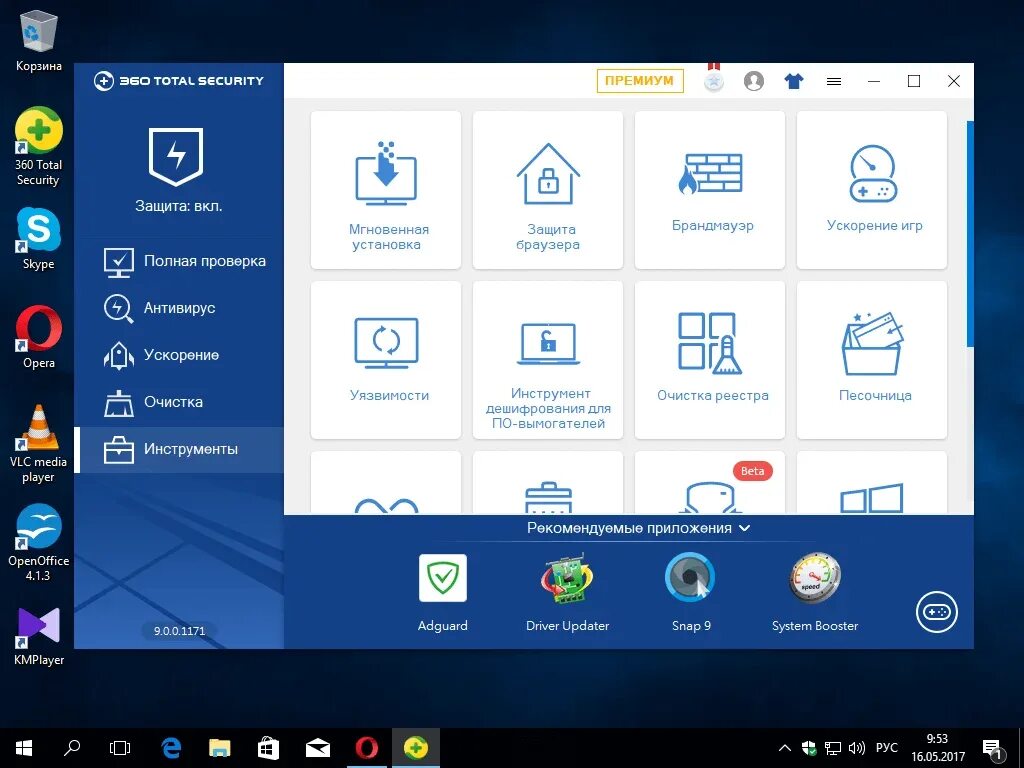Open the ransomware decryption tool tile
This screenshot has height=768, width=1024.
[x=548, y=360]
